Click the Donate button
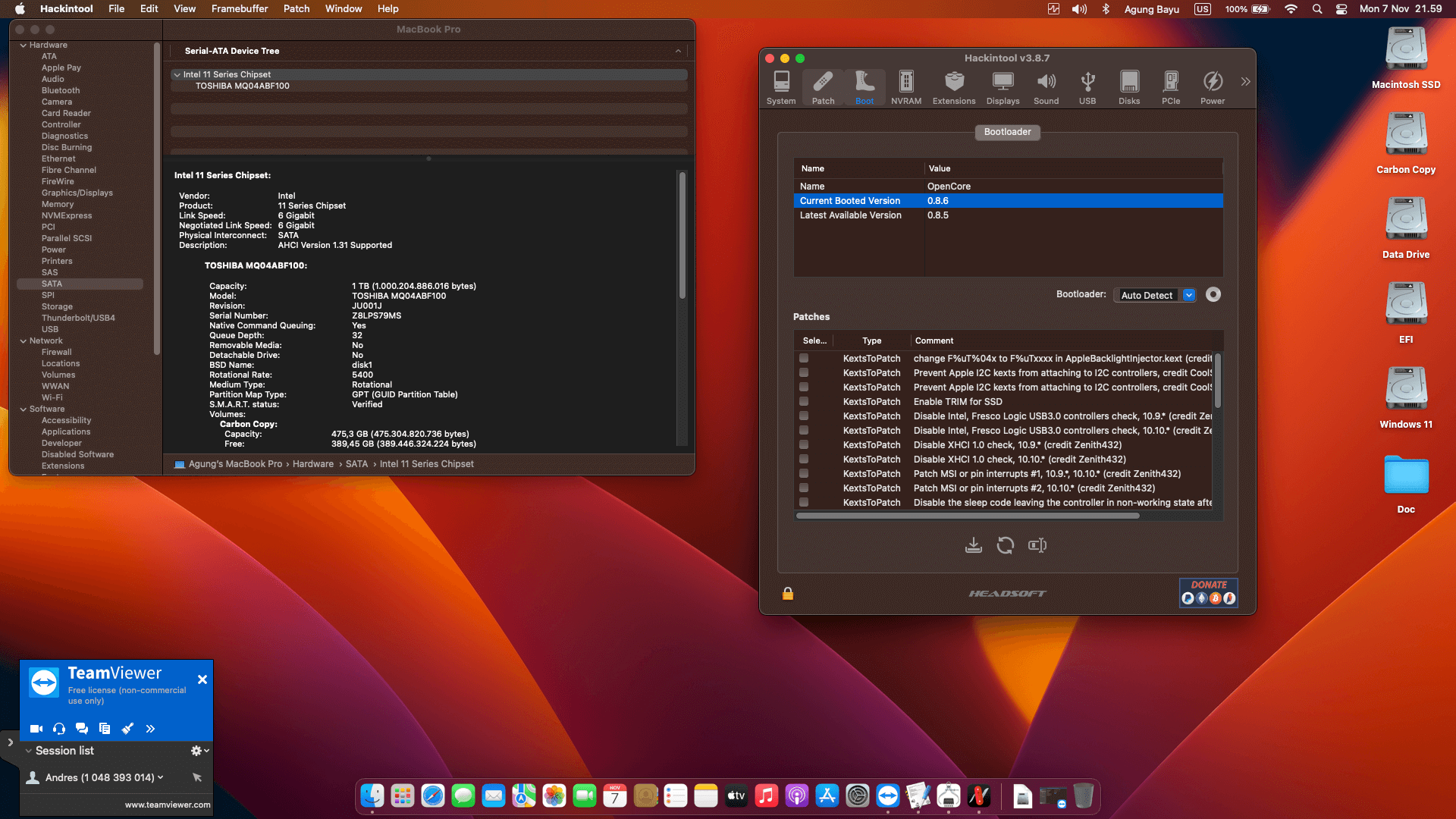Screen dimensions: 1456x819 pos(1209,592)
